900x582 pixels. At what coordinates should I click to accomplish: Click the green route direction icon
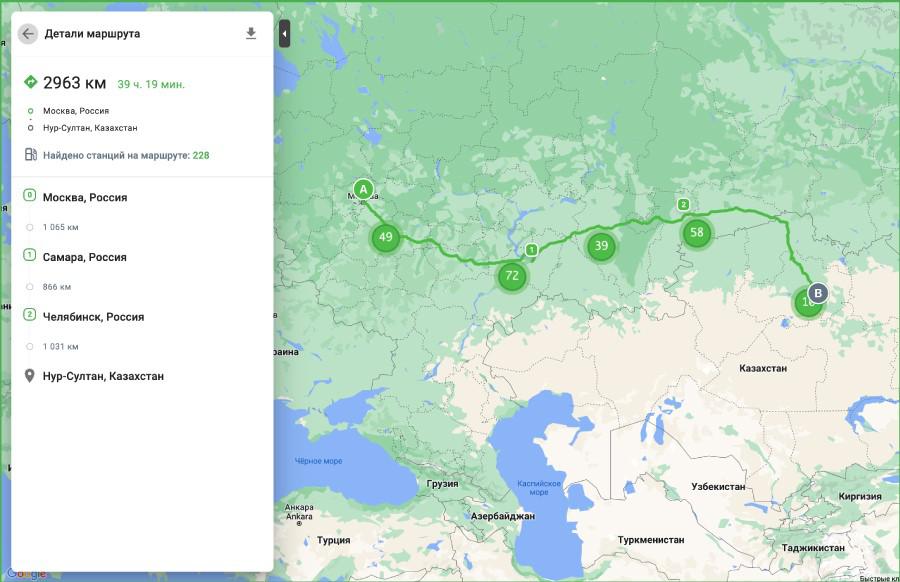(30, 82)
